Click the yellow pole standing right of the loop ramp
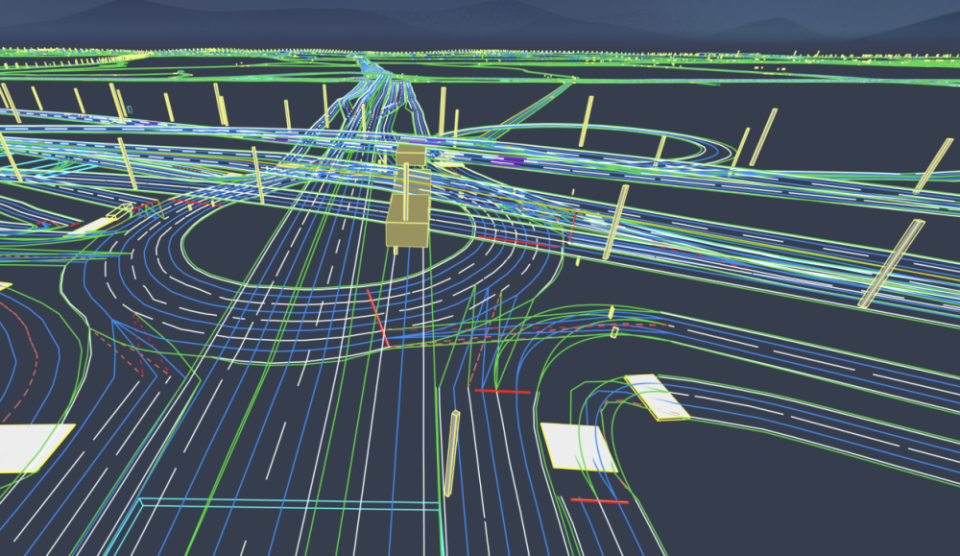 [763, 137]
